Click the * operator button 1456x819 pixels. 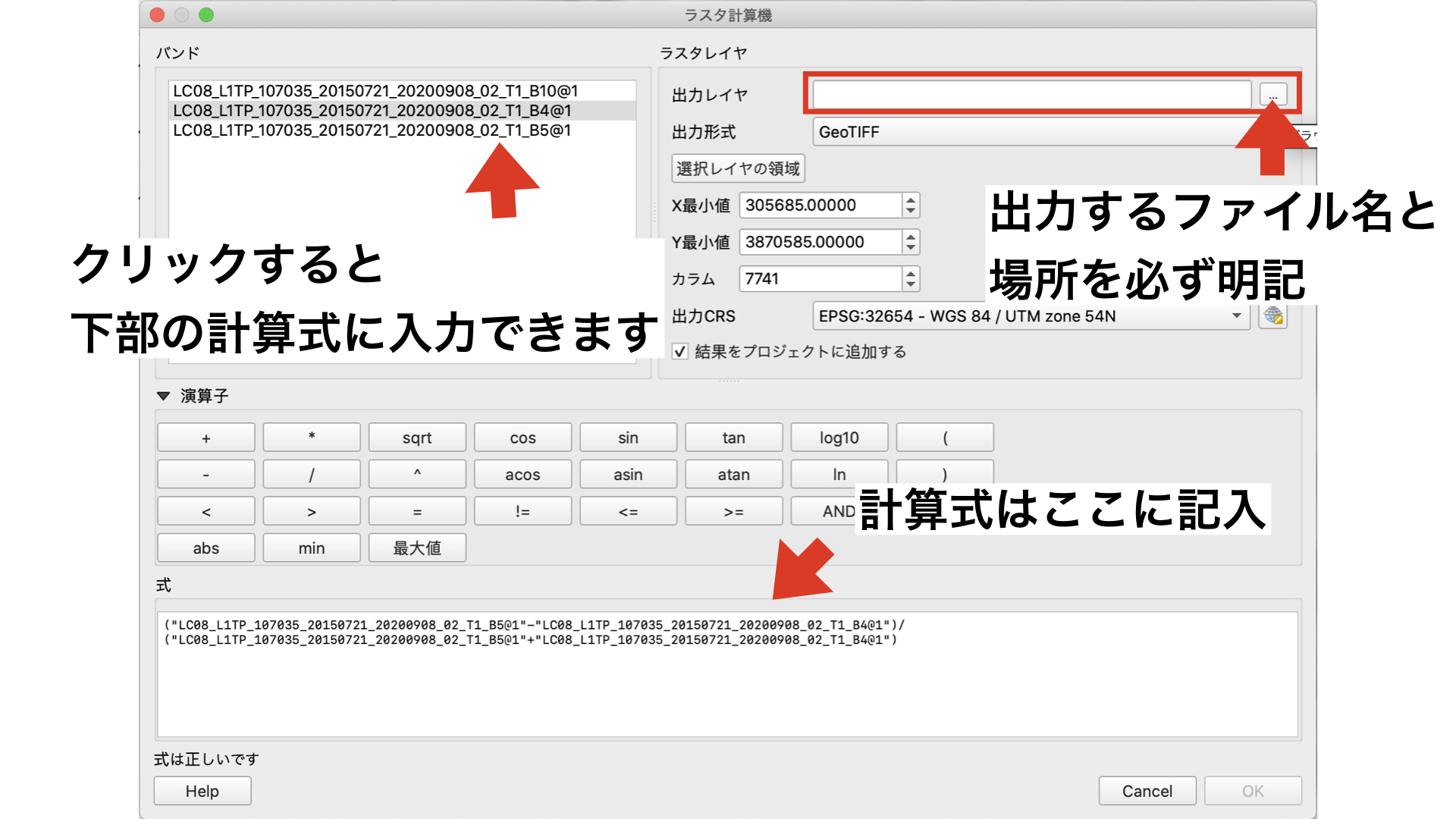(312, 438)
